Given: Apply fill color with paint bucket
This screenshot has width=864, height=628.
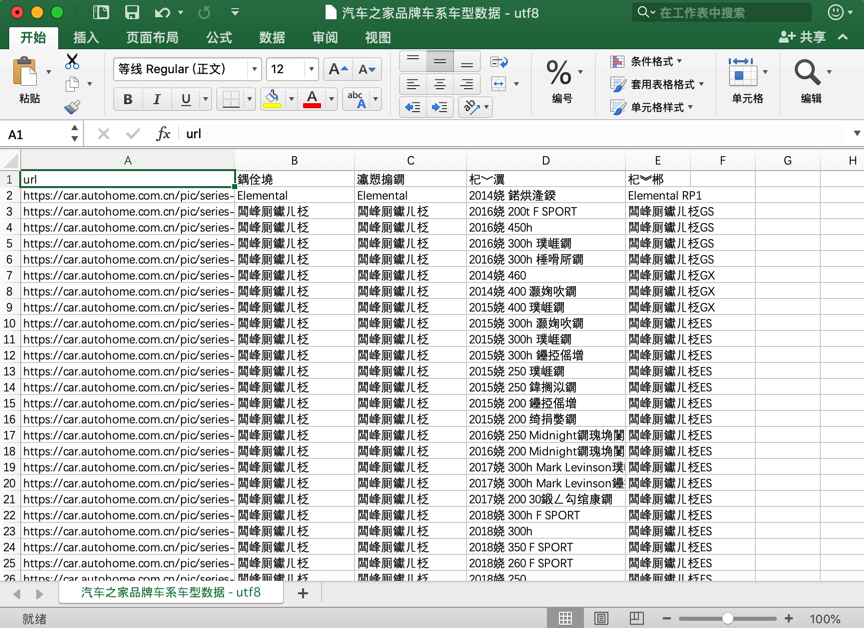Looking at the screenshot, I should [x=272, y=99].
